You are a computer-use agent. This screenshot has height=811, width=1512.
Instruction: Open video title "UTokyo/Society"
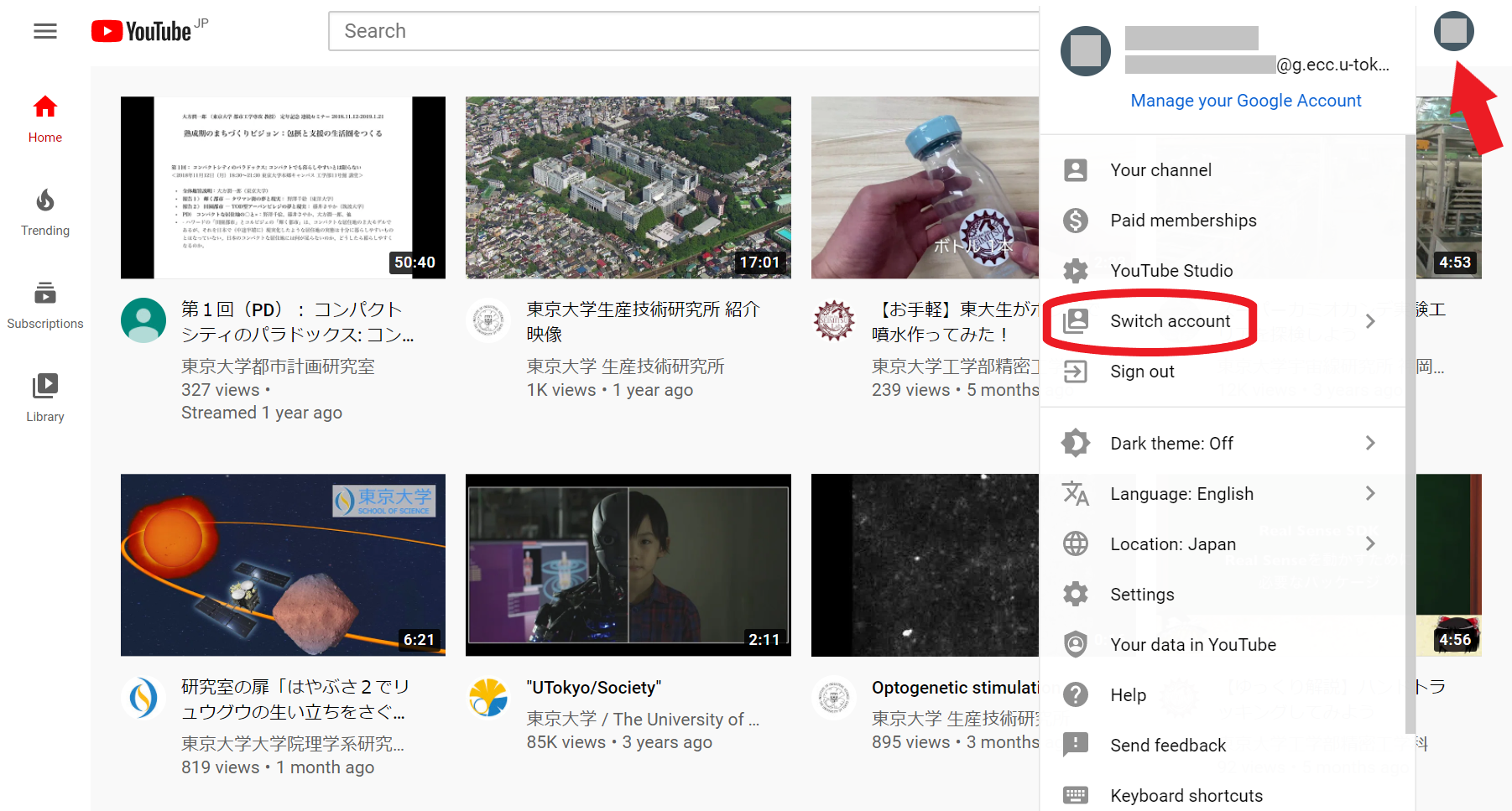[594, 688]
